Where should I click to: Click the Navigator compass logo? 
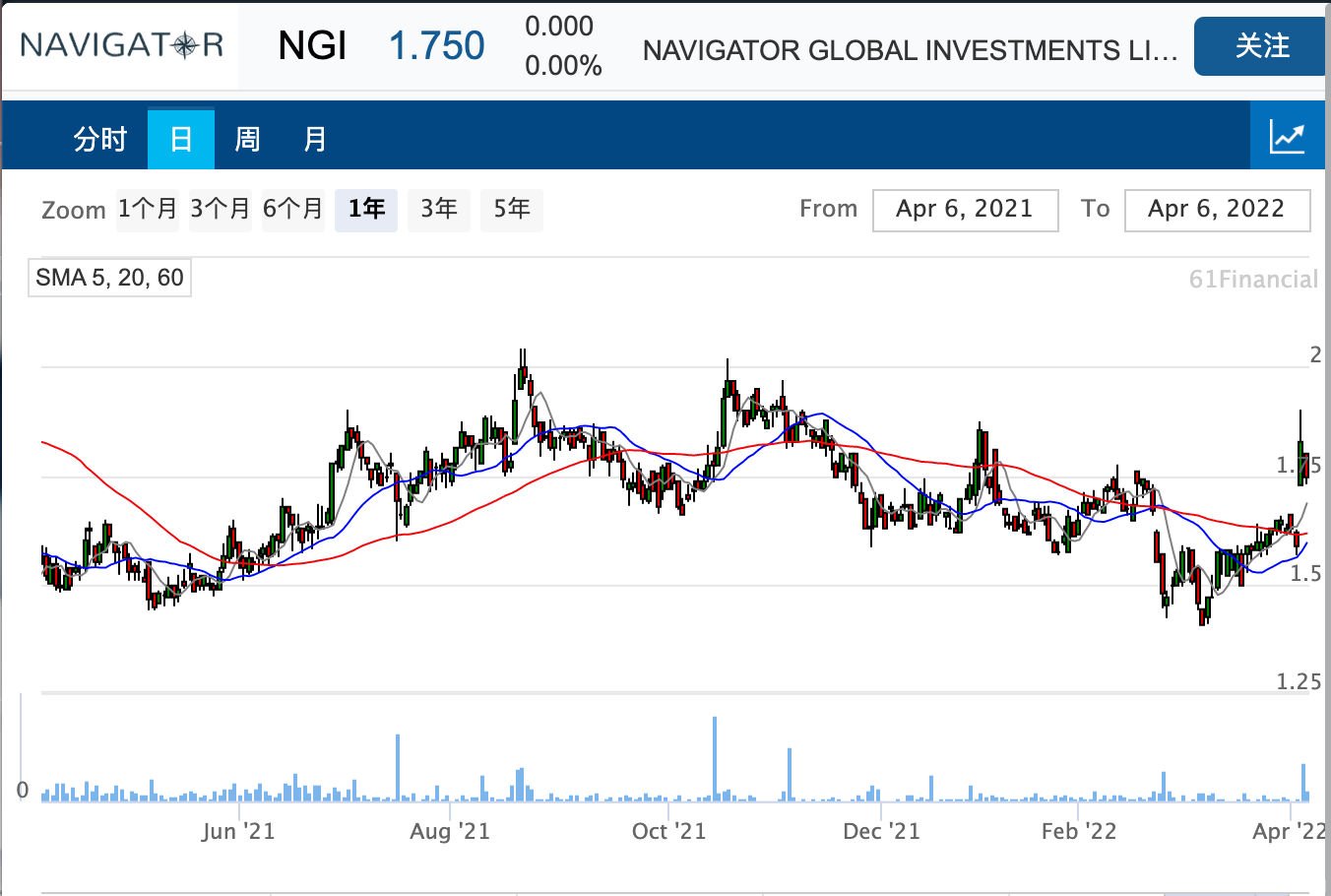click(121, 45)
